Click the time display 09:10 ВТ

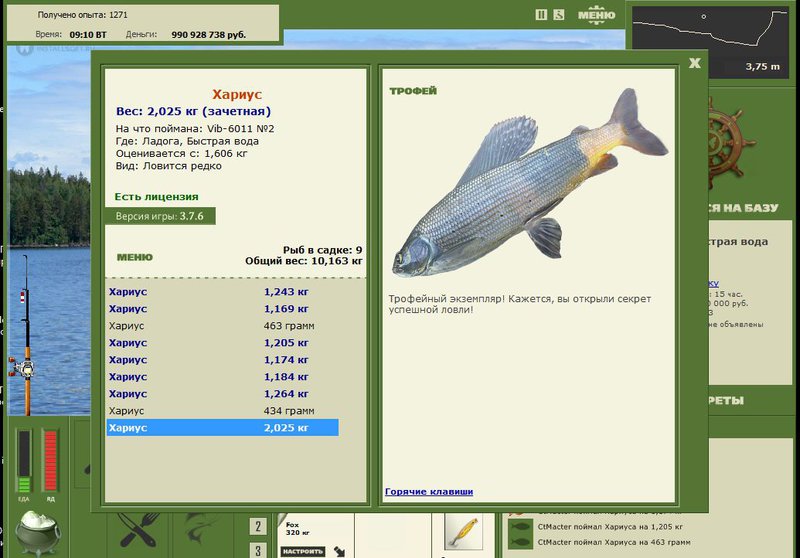(88, 35)
